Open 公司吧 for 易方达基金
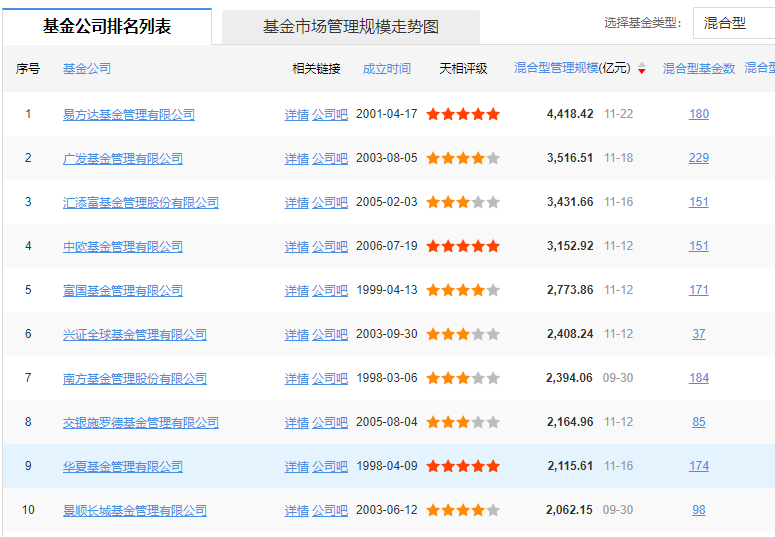Viewport: 775px width, 537px height. [330, 114]
